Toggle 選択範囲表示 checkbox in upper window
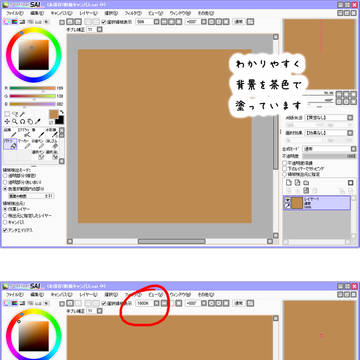This screenshot has height=360, width=360. tap(103, 22)
